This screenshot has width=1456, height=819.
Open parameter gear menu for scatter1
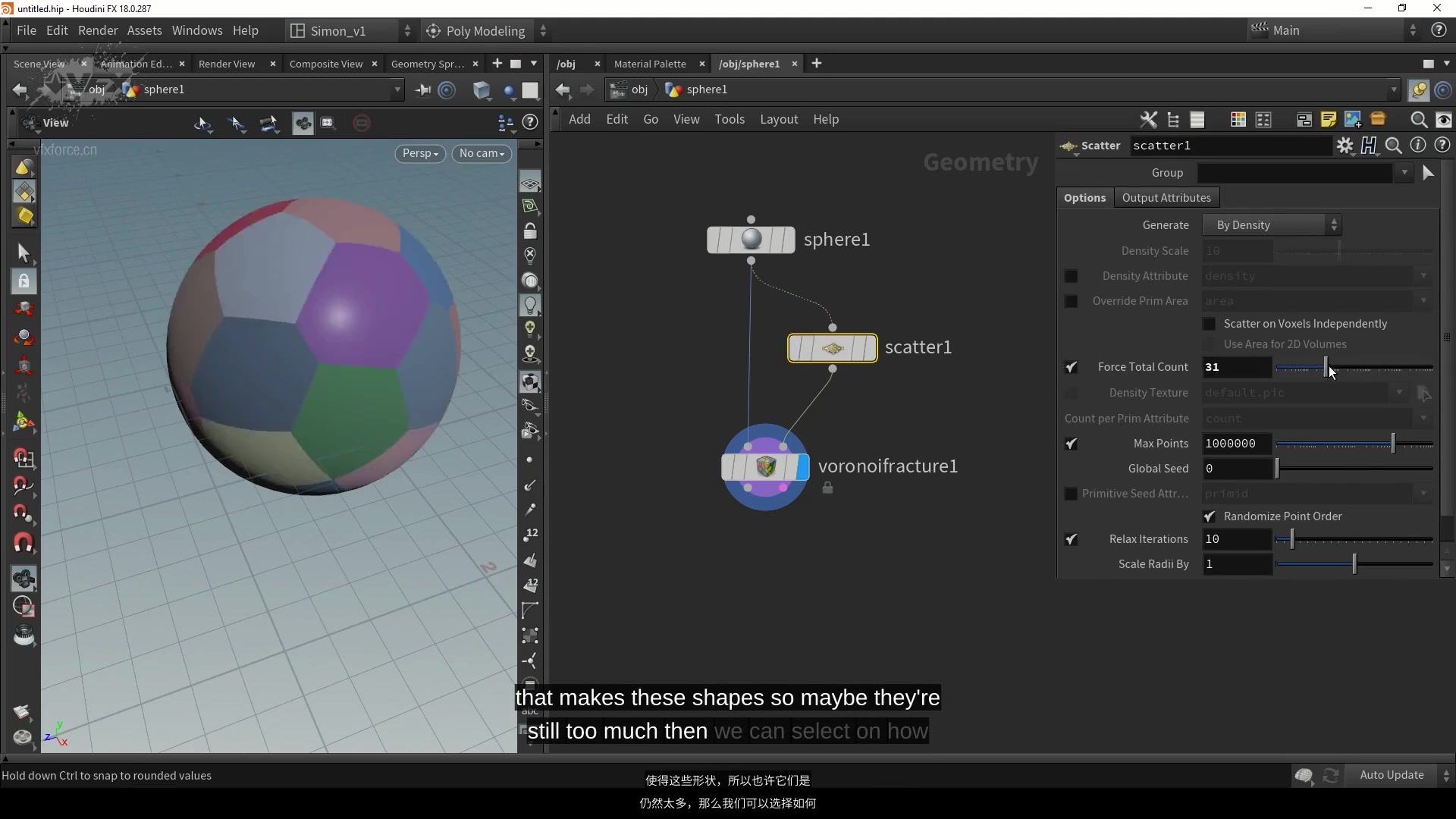1345,146
